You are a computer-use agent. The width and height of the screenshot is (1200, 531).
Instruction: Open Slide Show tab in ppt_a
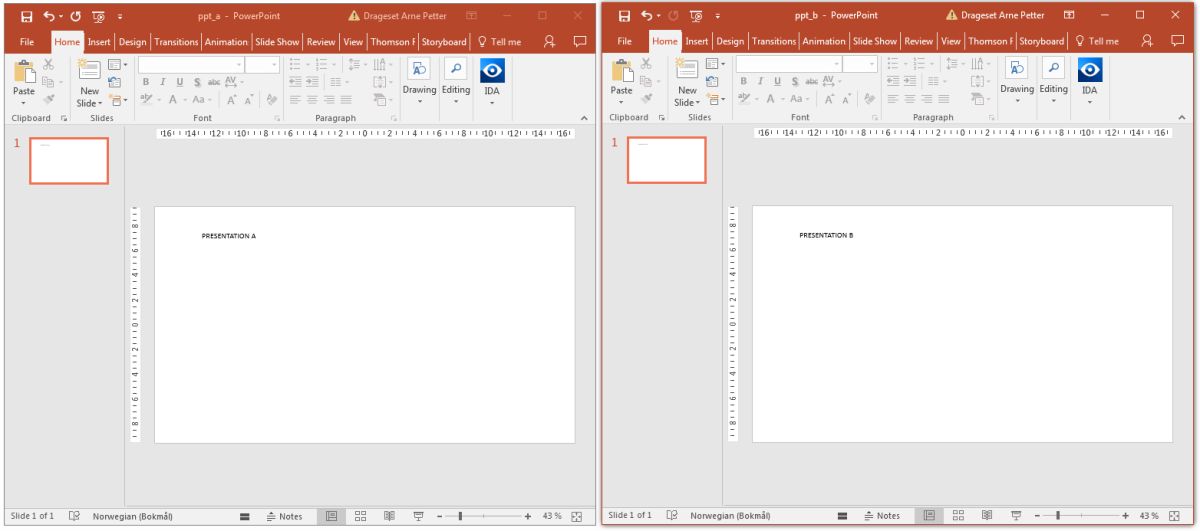(277, 41)
